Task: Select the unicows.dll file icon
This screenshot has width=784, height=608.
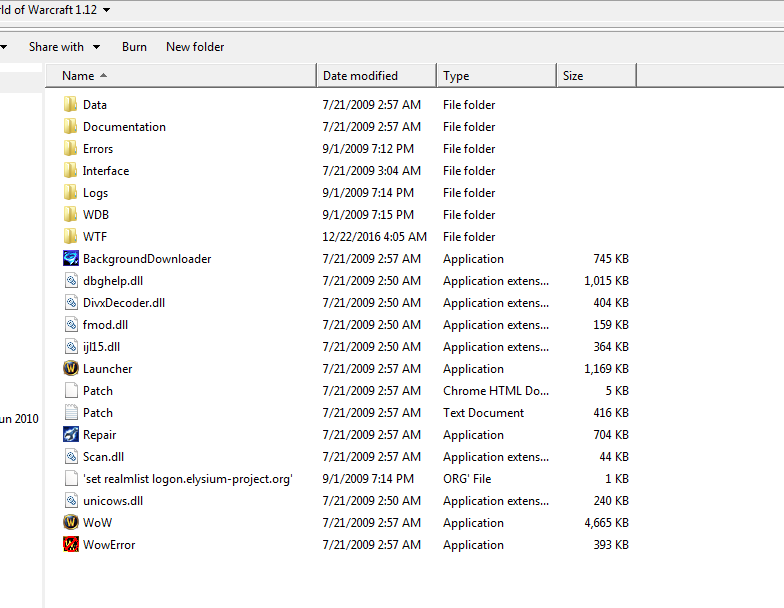Action: click(x=71, y=500)
